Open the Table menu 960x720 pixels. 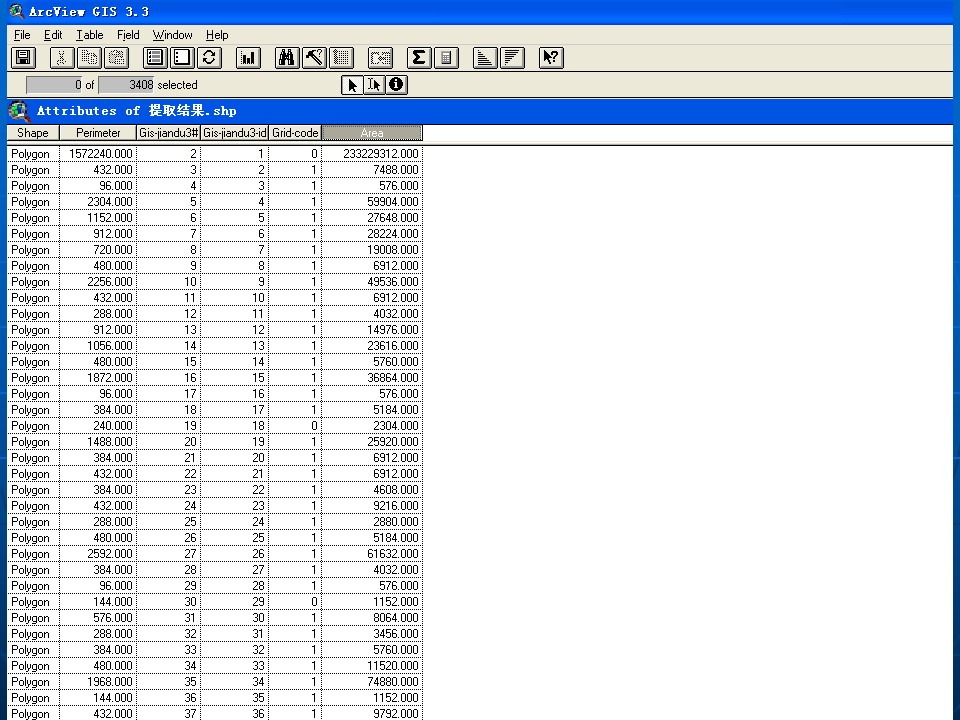(89, 35)
